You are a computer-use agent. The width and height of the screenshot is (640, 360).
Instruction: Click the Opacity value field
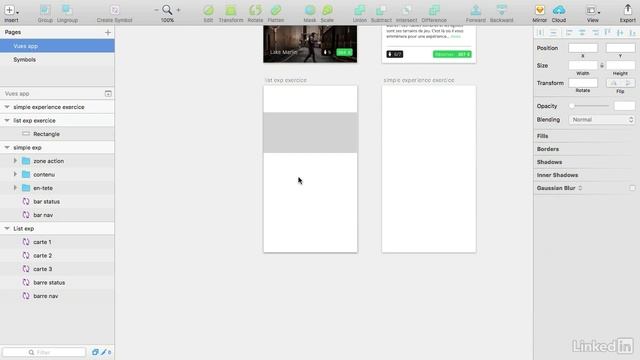pyautogui.click(x=624, y=106)
